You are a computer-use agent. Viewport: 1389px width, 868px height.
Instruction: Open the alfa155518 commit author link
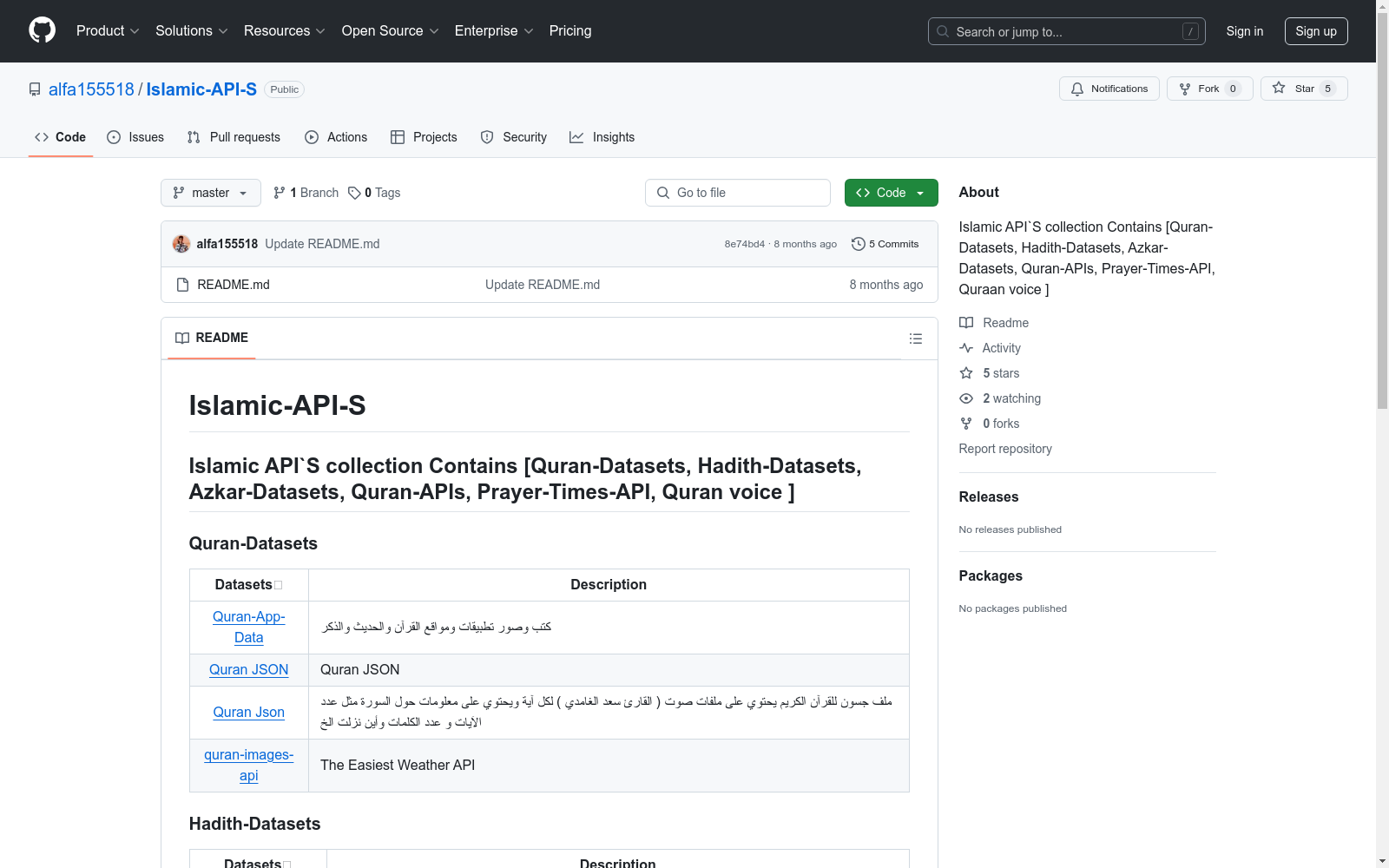pos(227,244)
